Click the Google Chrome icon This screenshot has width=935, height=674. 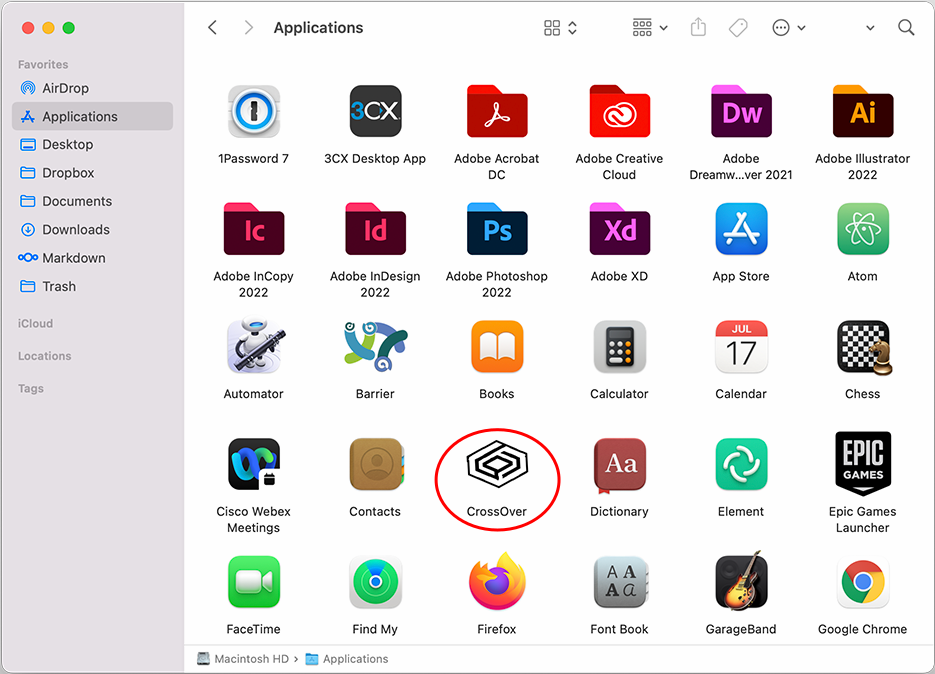[862, 584]
